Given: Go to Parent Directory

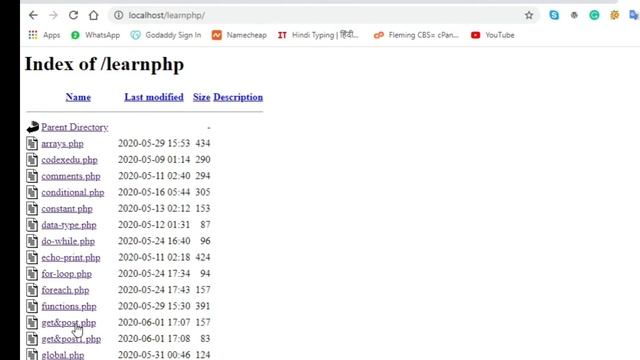Looking at the screenshot, I should click(75, 127).
